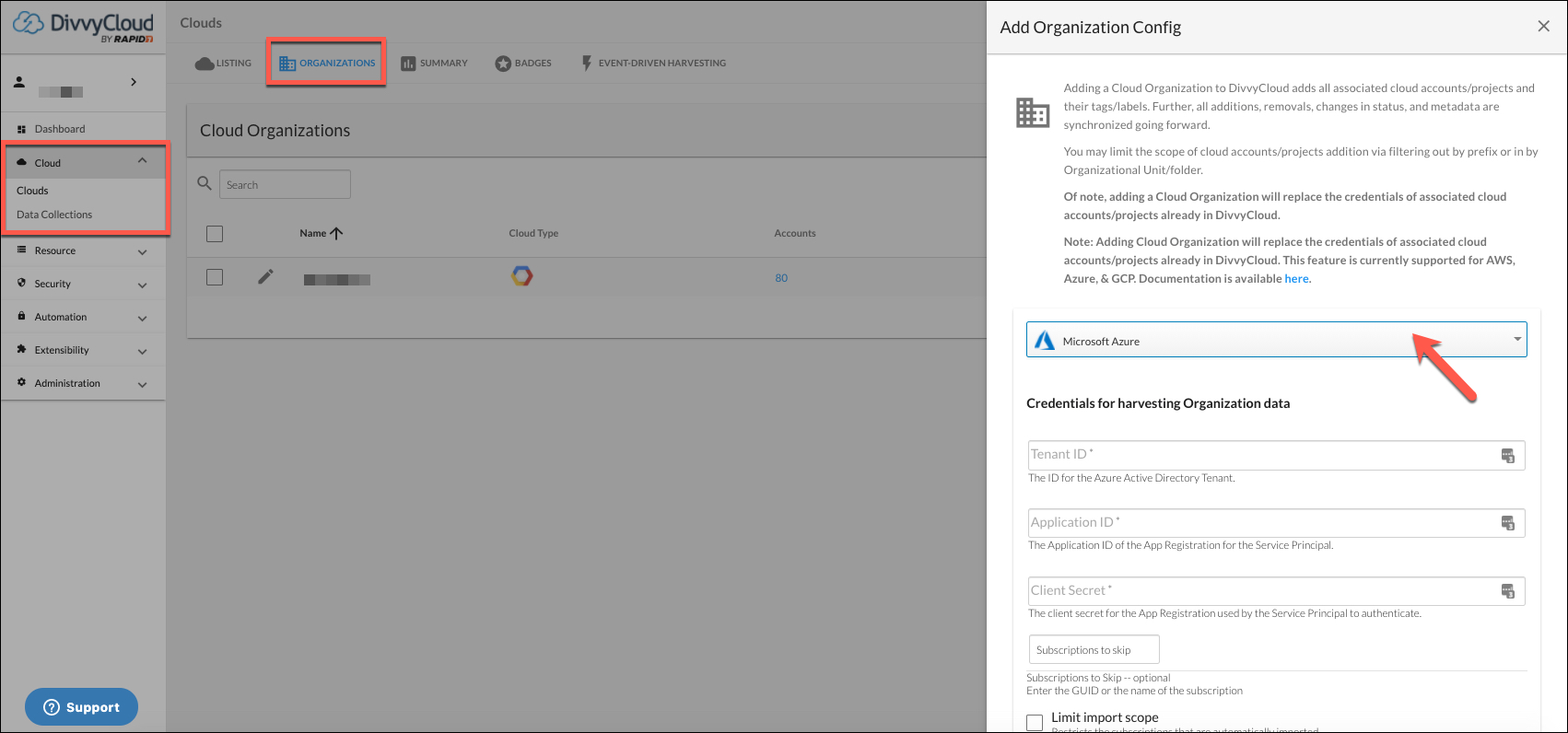Open the documentation 'here' link
1568x733 pixels.
point(1296,279)
